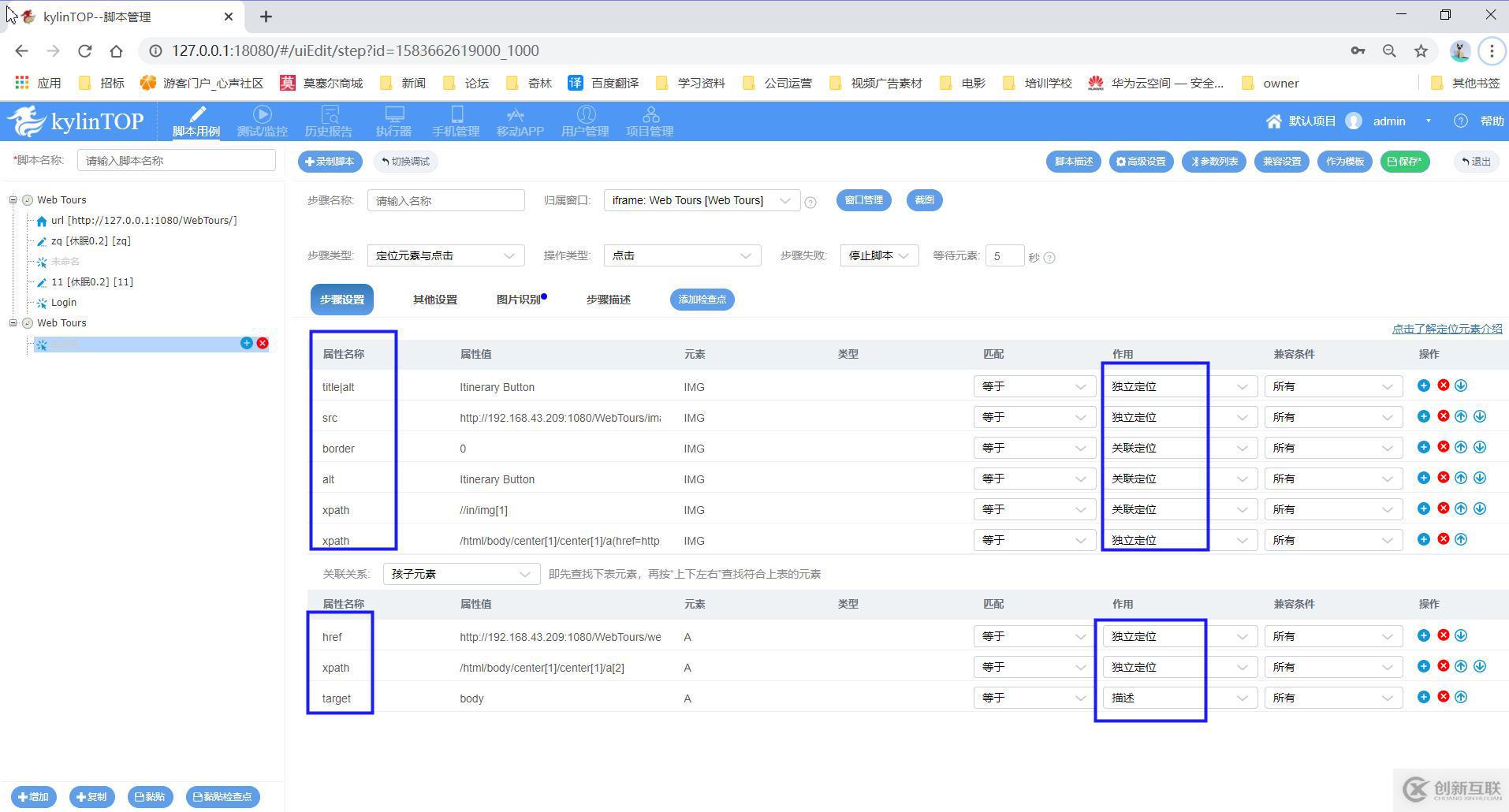Click the 粘贴检查点 button
The width and height of the screenshot is (1509, 812).
223,797
